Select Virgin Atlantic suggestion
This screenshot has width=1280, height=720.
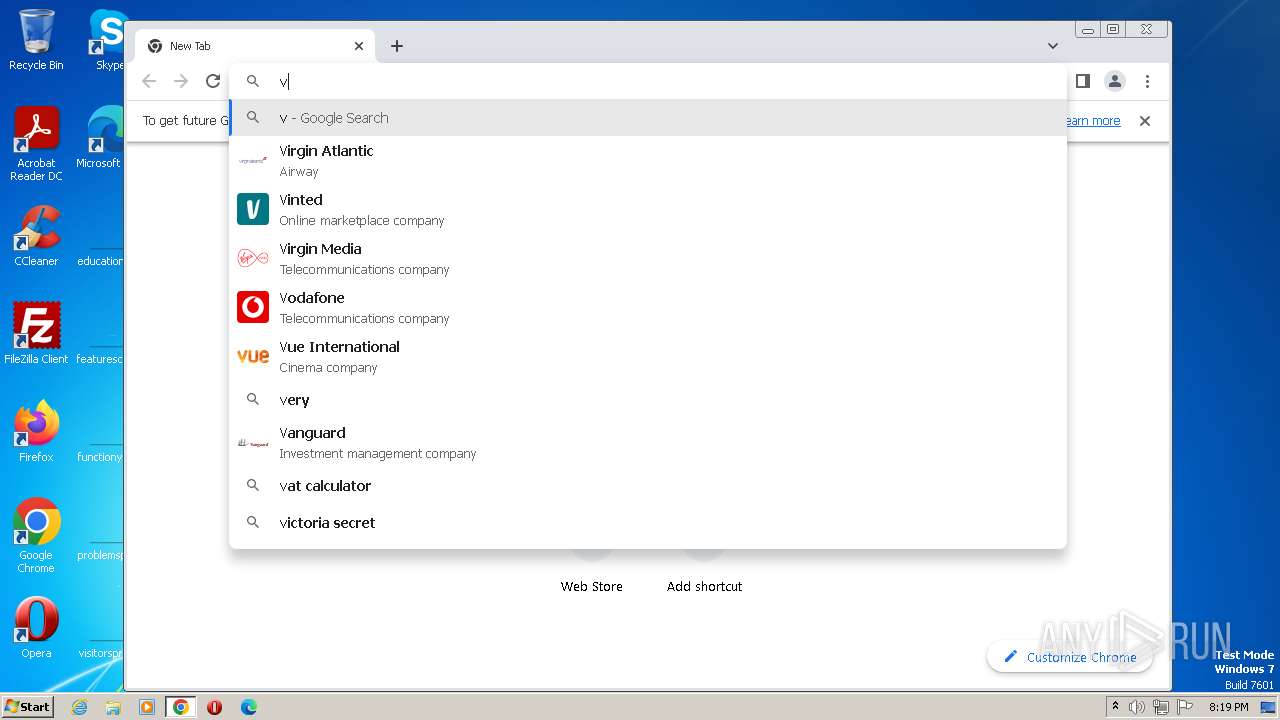(x=648, y=160)
